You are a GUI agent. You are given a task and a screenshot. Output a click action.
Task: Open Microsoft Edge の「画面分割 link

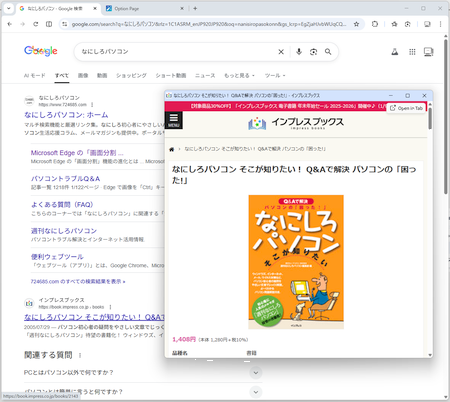pos(77,153)
